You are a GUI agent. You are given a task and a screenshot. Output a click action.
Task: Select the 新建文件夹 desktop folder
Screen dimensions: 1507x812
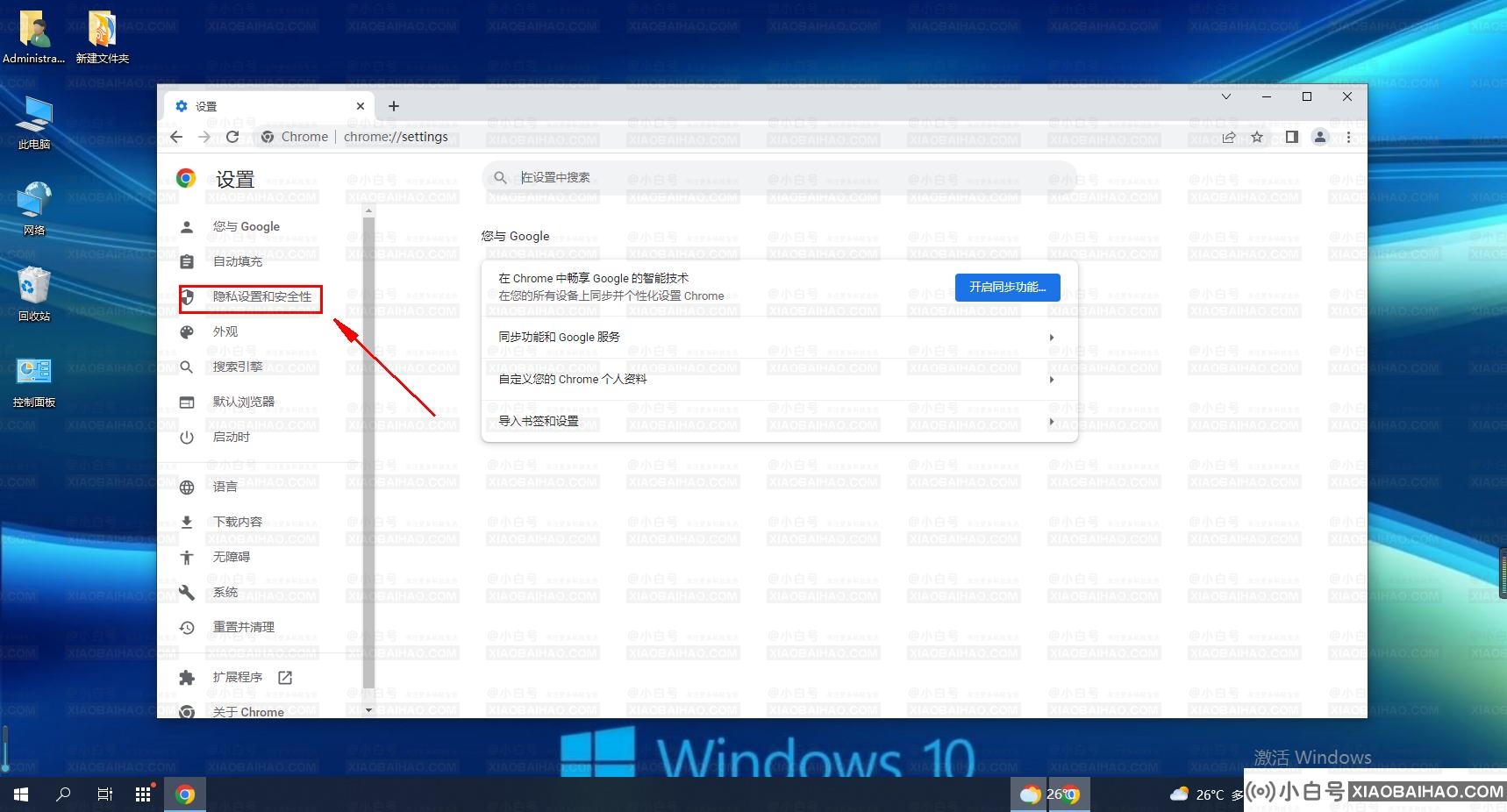(x=102, y=37)
